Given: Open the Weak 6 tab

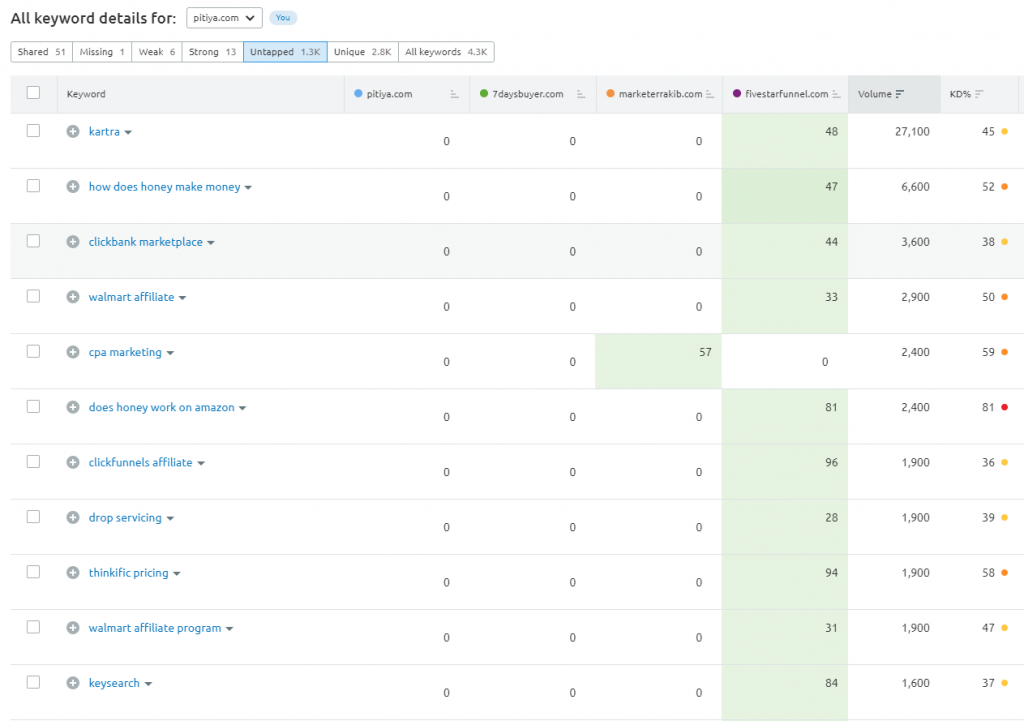Looking at the screenshot, I should tap(157, 52).
